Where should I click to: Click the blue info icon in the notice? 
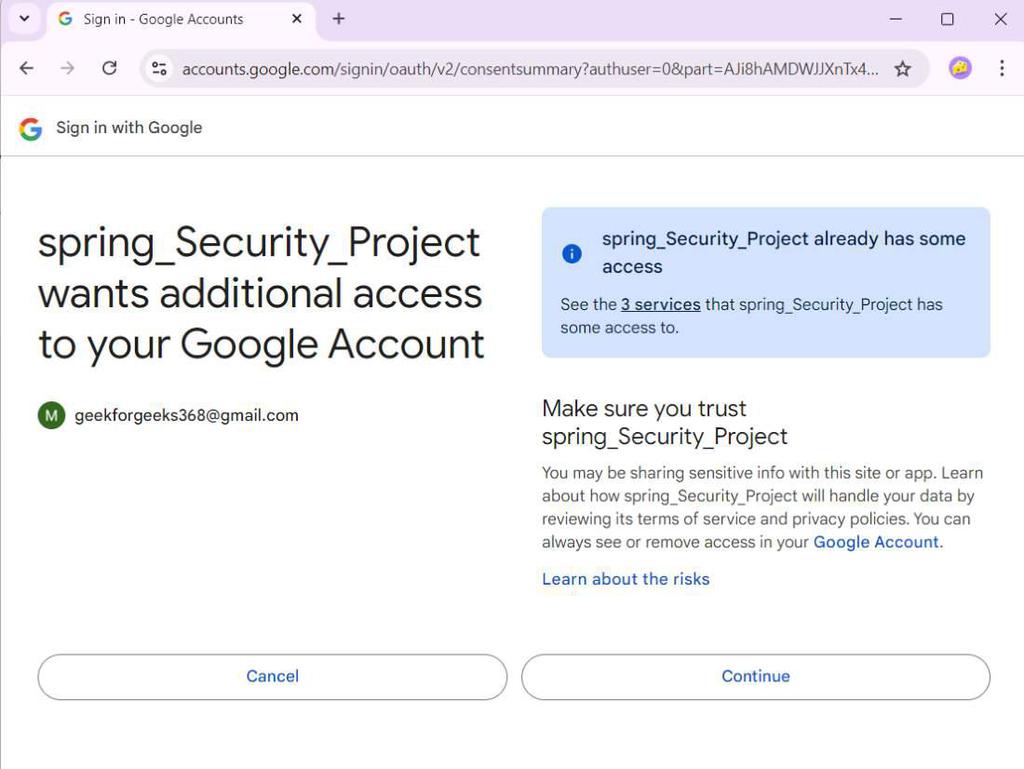click(x=572, y=253)
